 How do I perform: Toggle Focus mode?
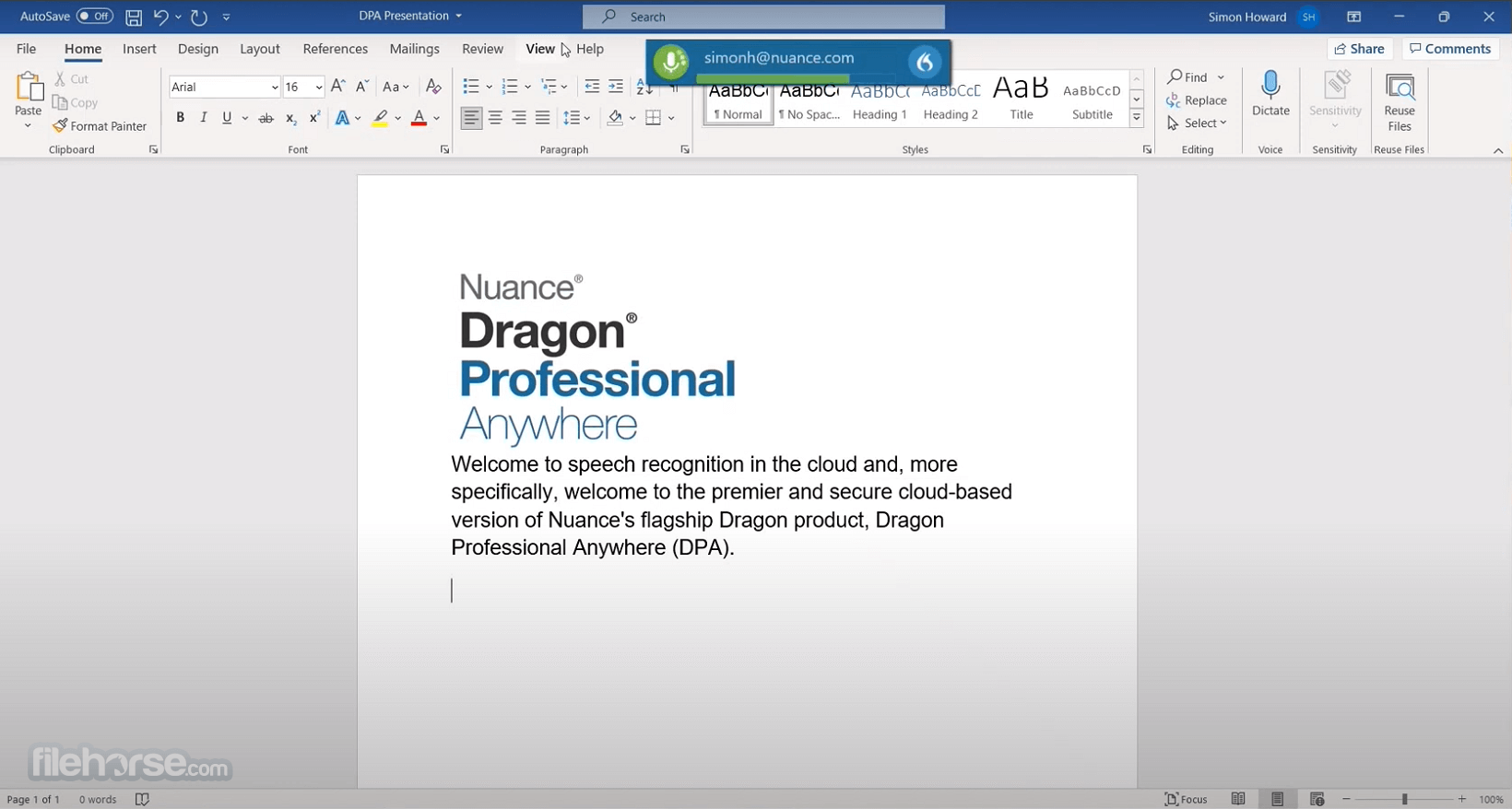click(x=1186, y=799)
